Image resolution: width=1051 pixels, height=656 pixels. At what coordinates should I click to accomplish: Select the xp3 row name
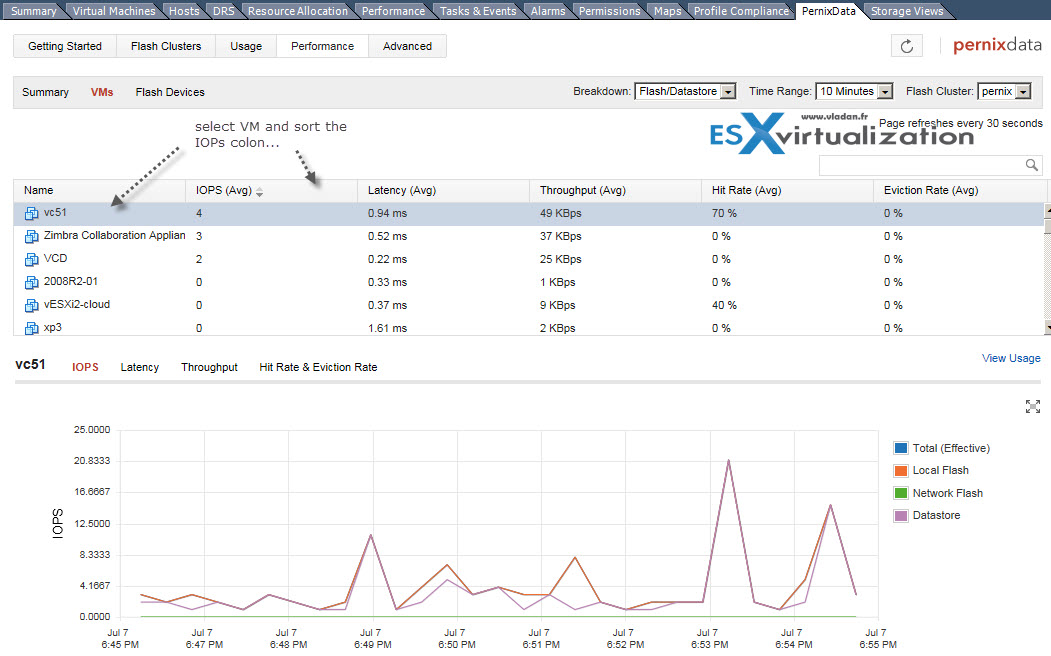[x=52, y=328]
